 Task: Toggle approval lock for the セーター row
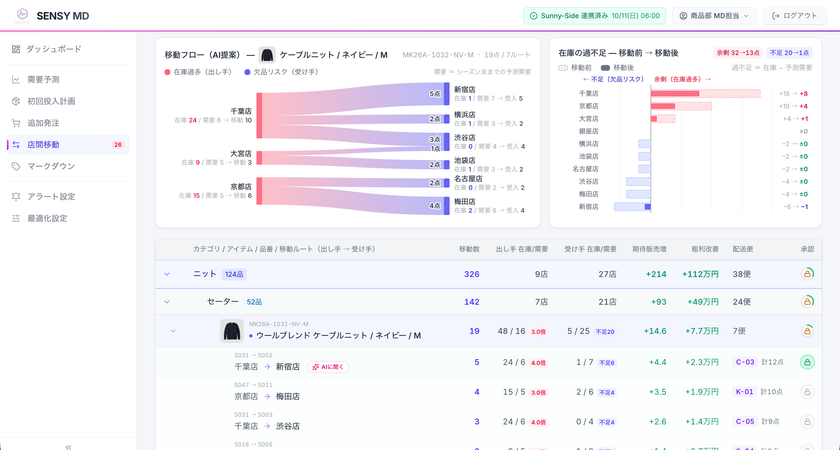coord(807,302)
